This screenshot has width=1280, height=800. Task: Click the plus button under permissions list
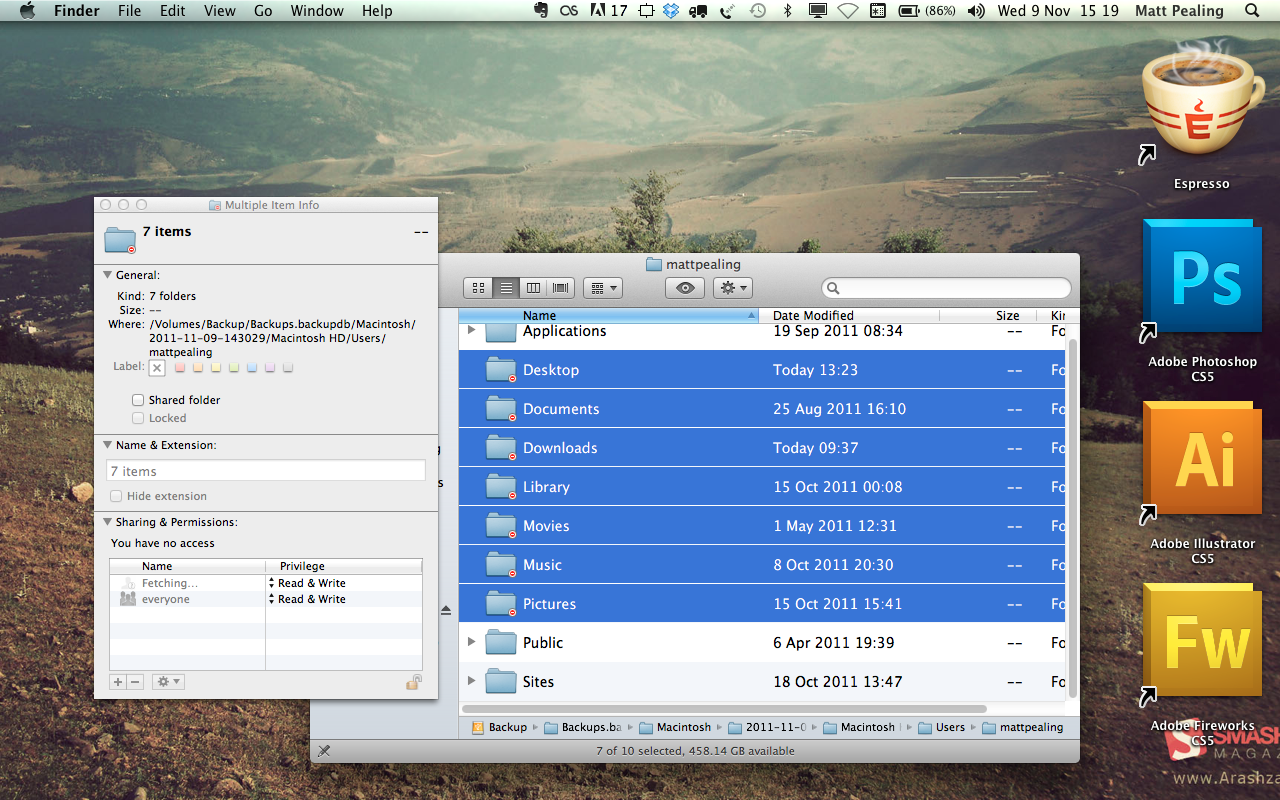[118, 682]
